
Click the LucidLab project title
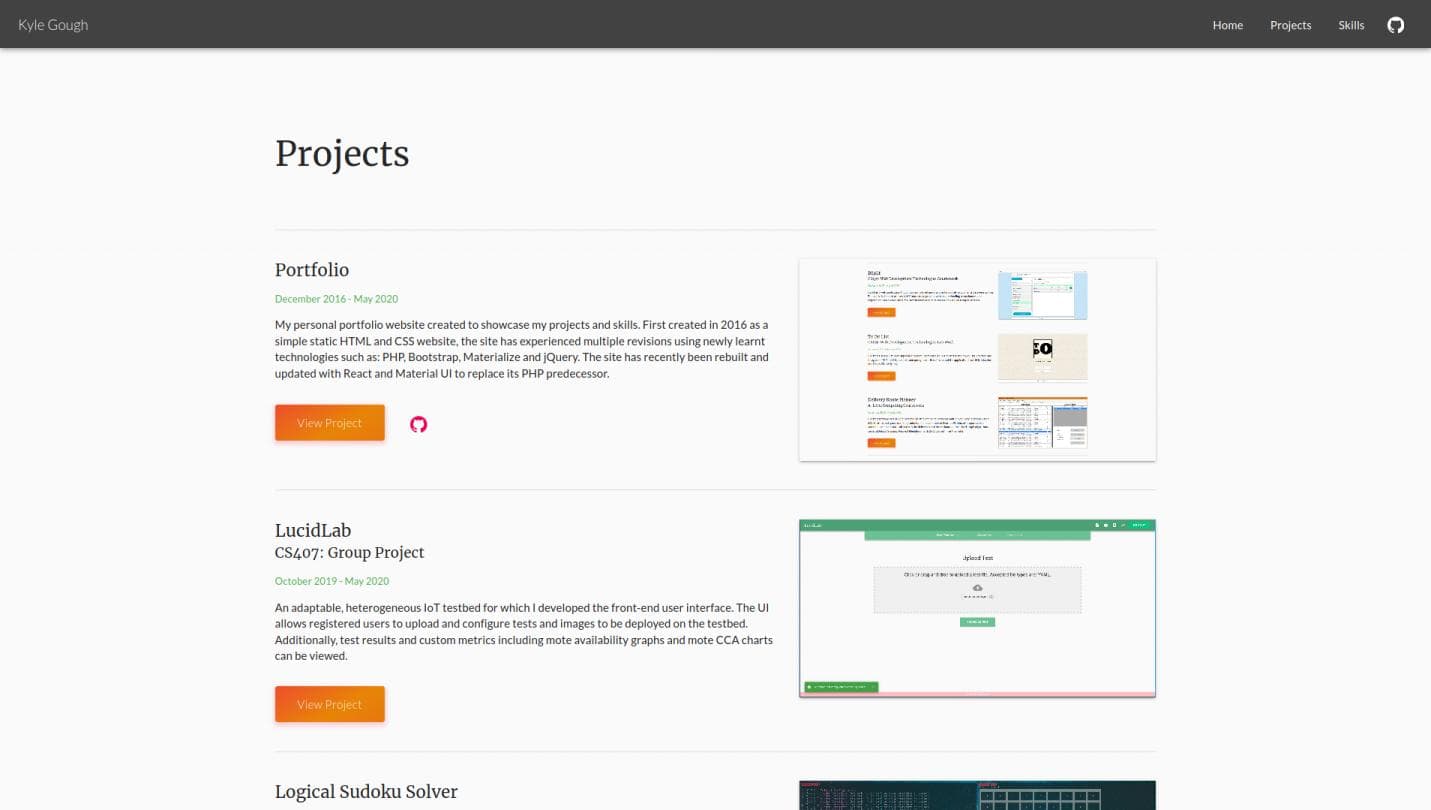tap(313, 531)
